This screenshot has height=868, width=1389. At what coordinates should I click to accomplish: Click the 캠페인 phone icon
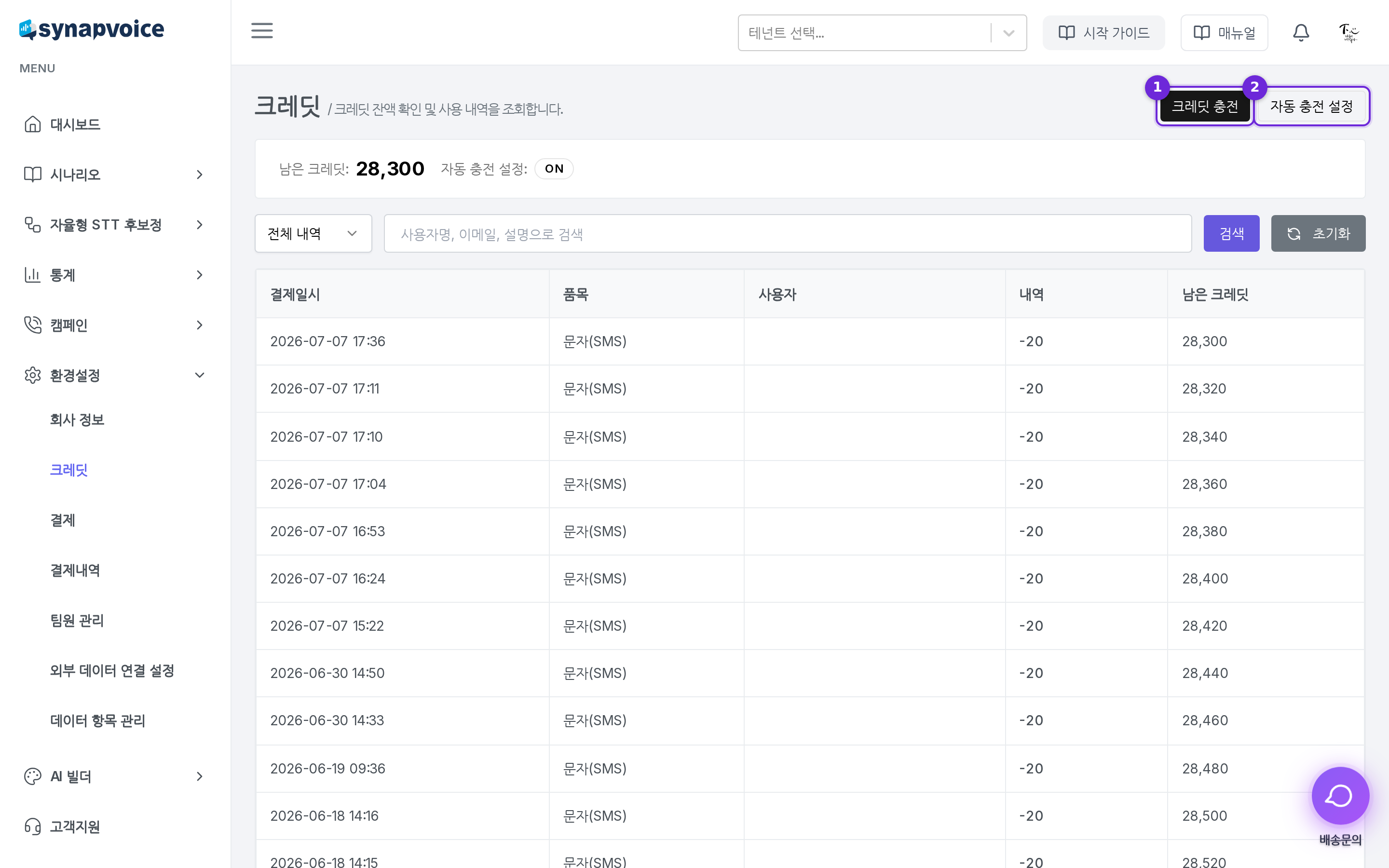point(33,325)
